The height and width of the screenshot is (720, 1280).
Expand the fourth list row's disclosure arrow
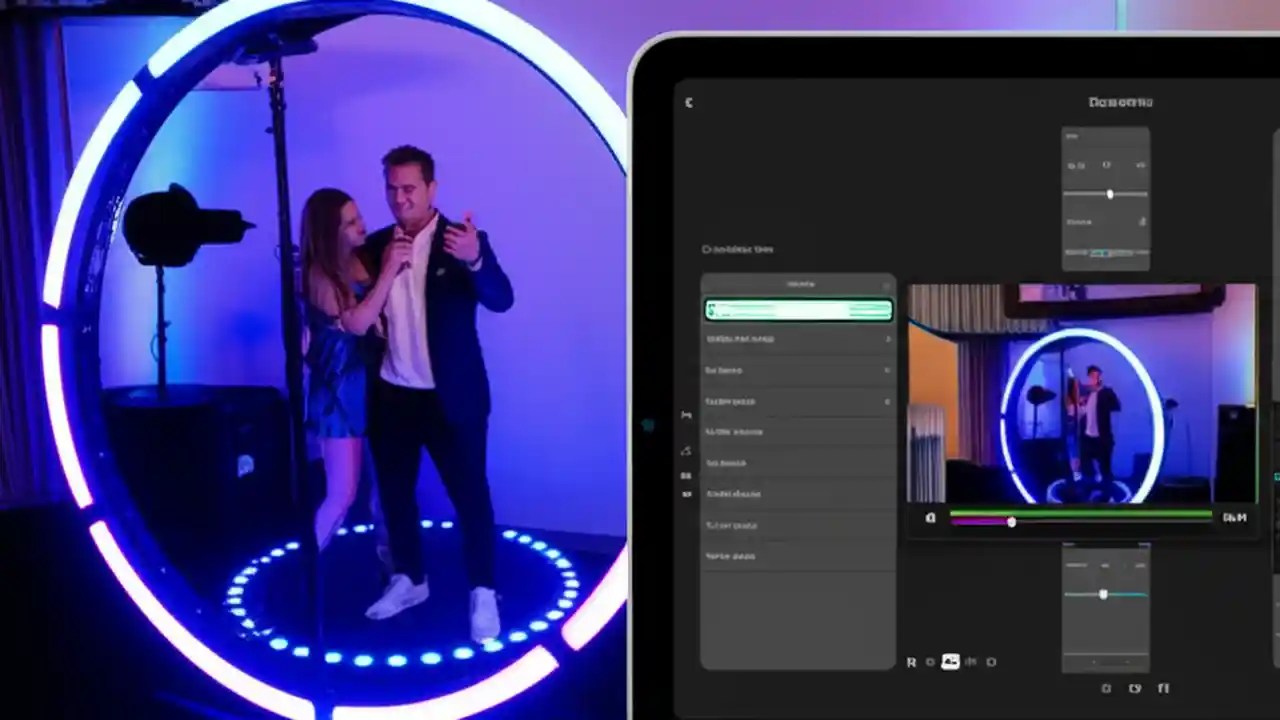[x=886, y=401]
